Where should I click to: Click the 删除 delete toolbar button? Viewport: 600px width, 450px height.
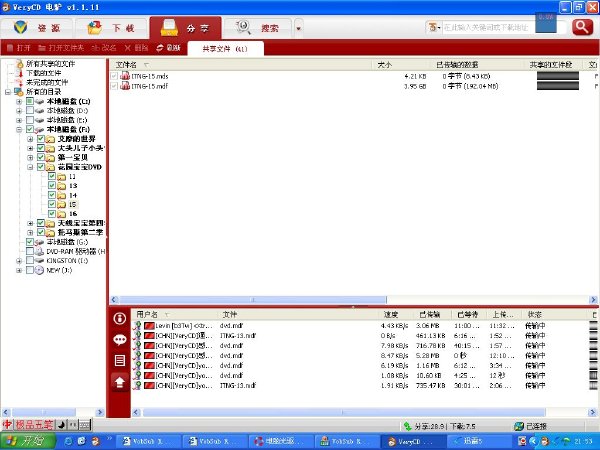tap(136, 48)
